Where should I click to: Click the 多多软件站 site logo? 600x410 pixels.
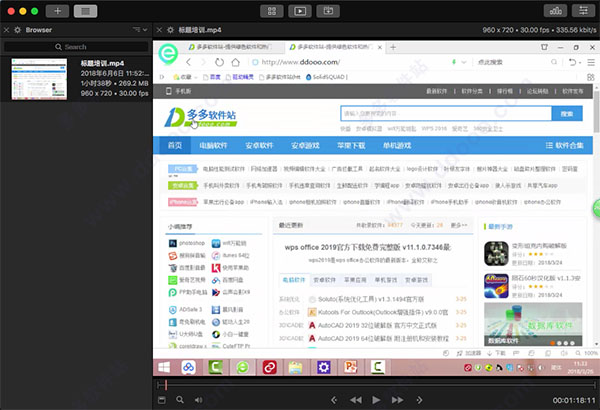(201, 117)
